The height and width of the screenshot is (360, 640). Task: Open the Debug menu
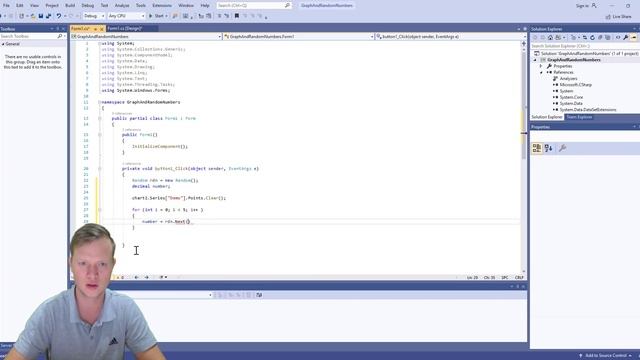tap(87, 5)
